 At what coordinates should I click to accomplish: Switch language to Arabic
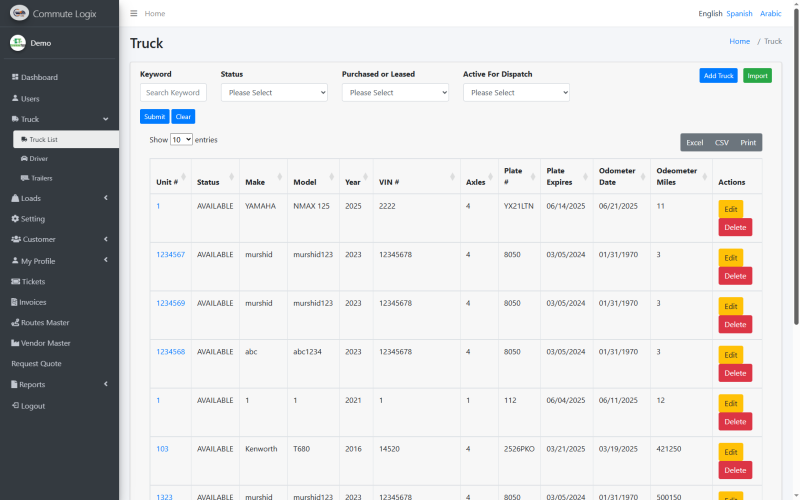click(x=770, y=13)
